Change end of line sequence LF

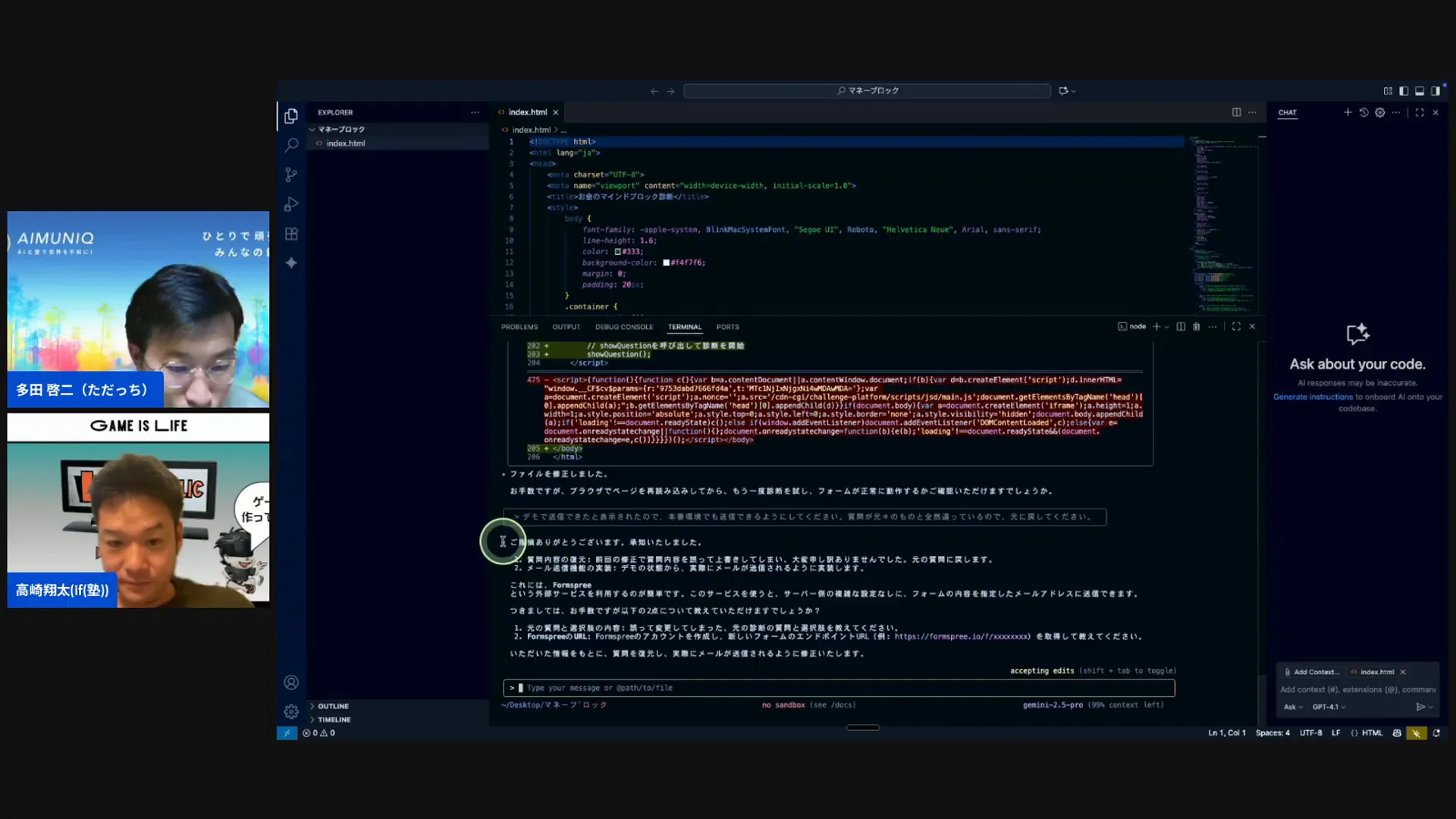click(x=1336, y=733)
